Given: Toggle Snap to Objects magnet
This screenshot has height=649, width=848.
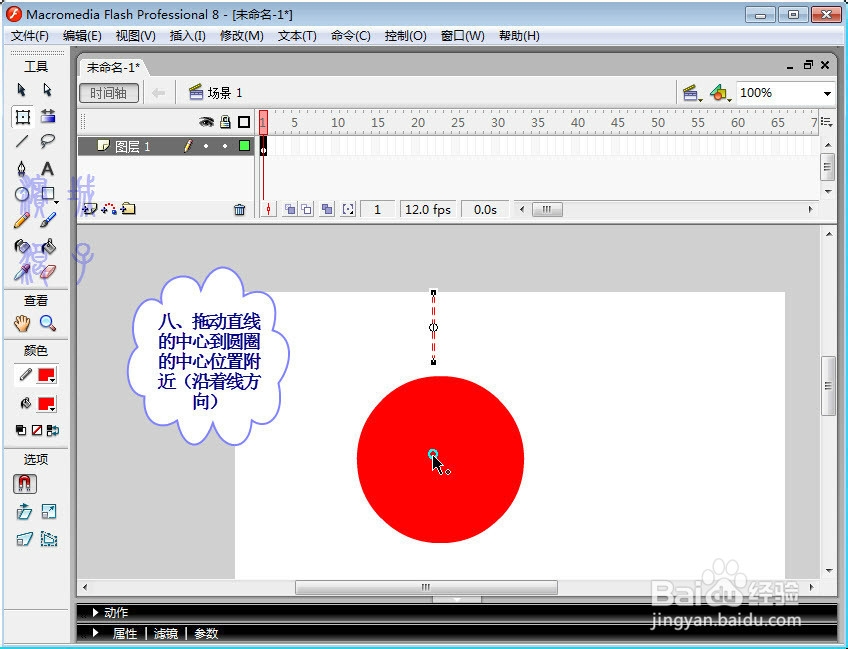Looking at the screenshot, I should pos(25,484).
